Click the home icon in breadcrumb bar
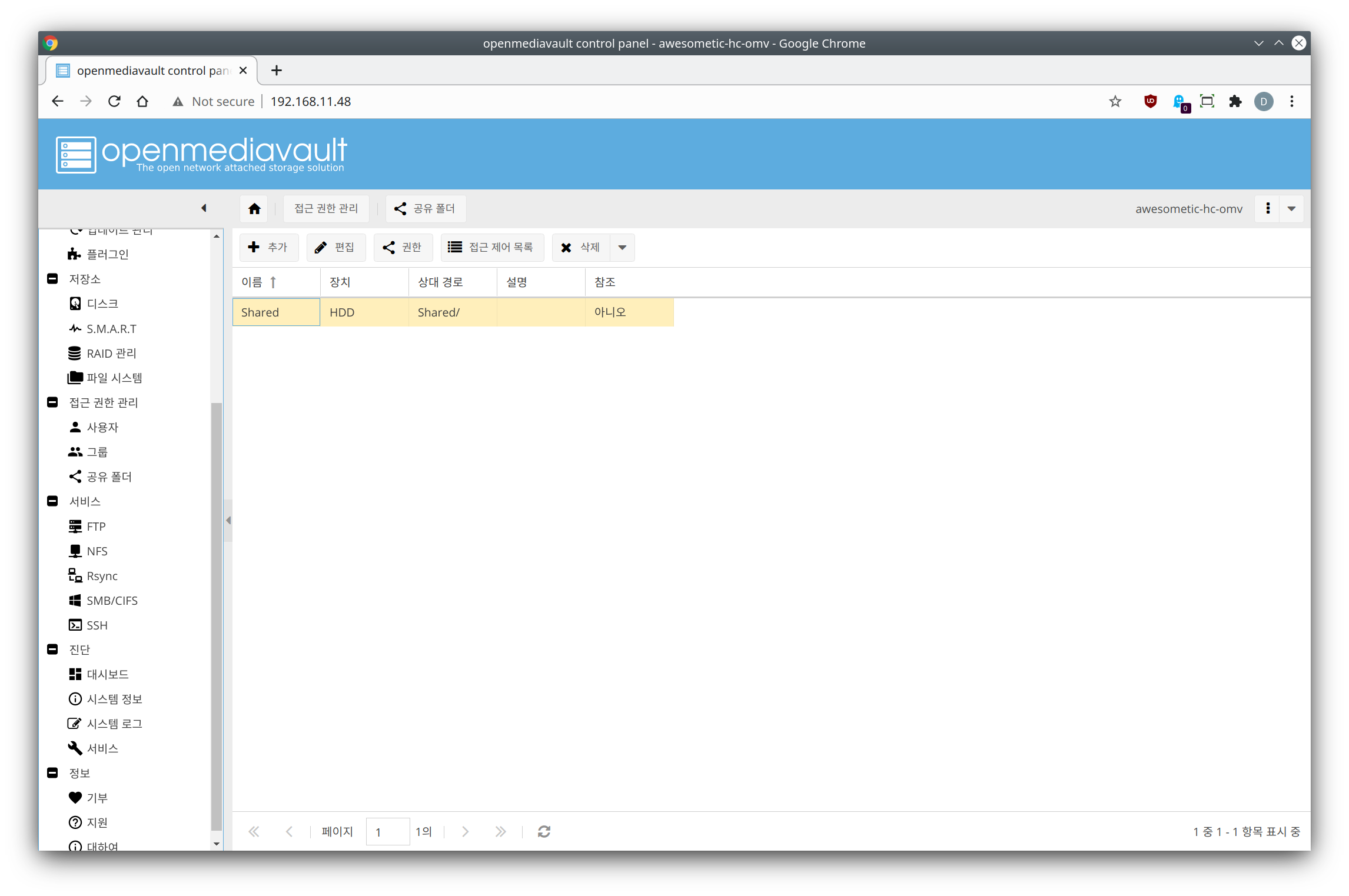This screenshot has height=896, width=1349. tap(254, 209)
